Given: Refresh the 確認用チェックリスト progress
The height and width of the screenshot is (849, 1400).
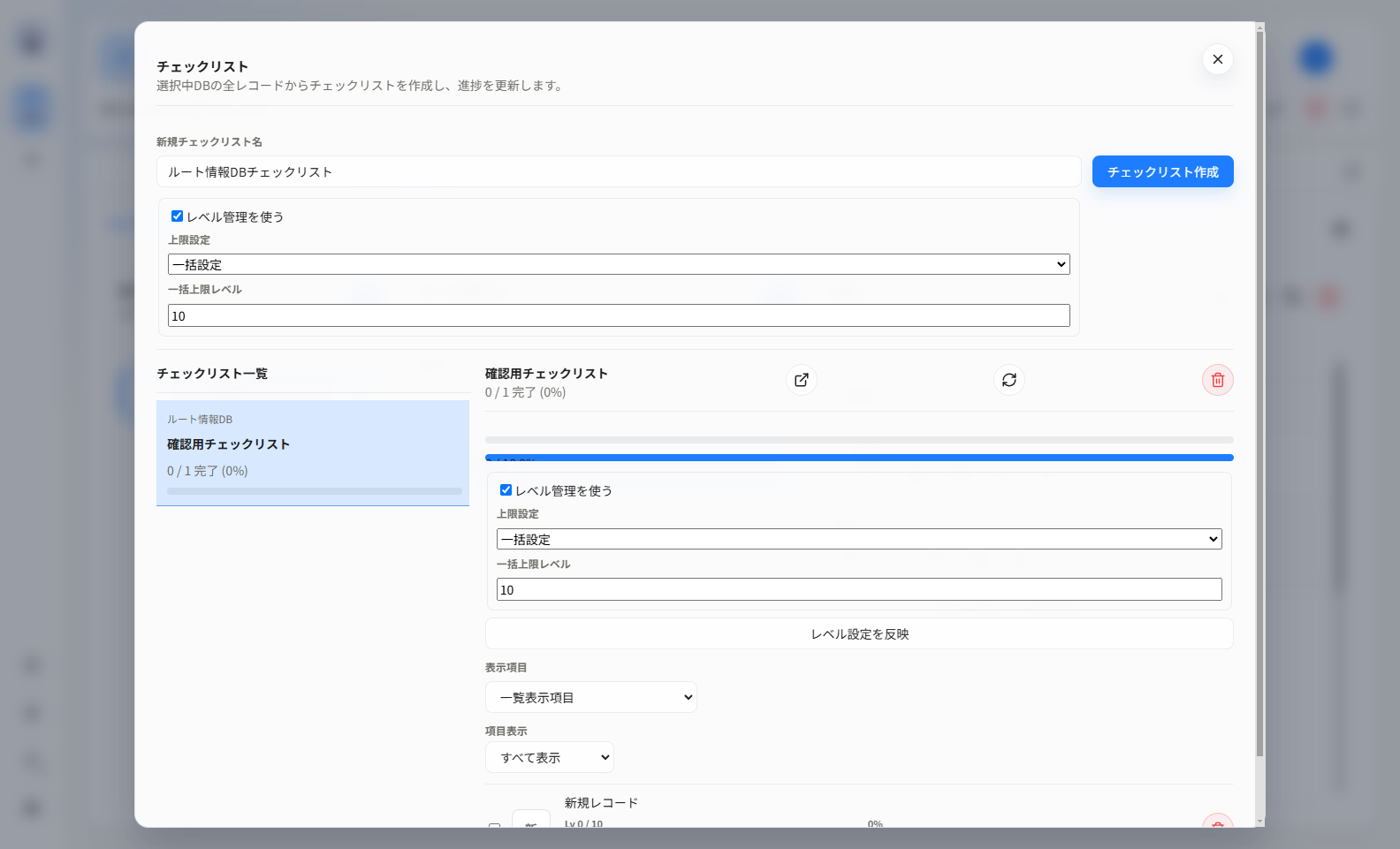Looking at the screenshot, I should click(1008, 380).
